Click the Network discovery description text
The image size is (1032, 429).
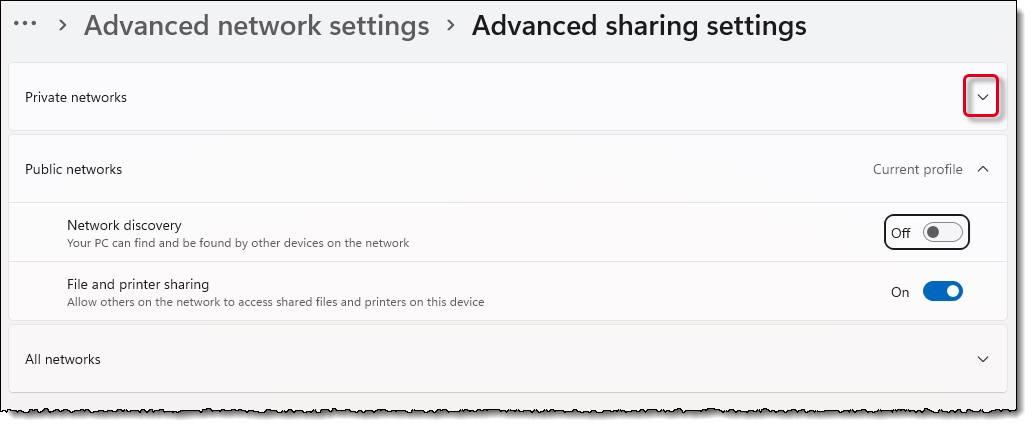[x=238, y=243]
